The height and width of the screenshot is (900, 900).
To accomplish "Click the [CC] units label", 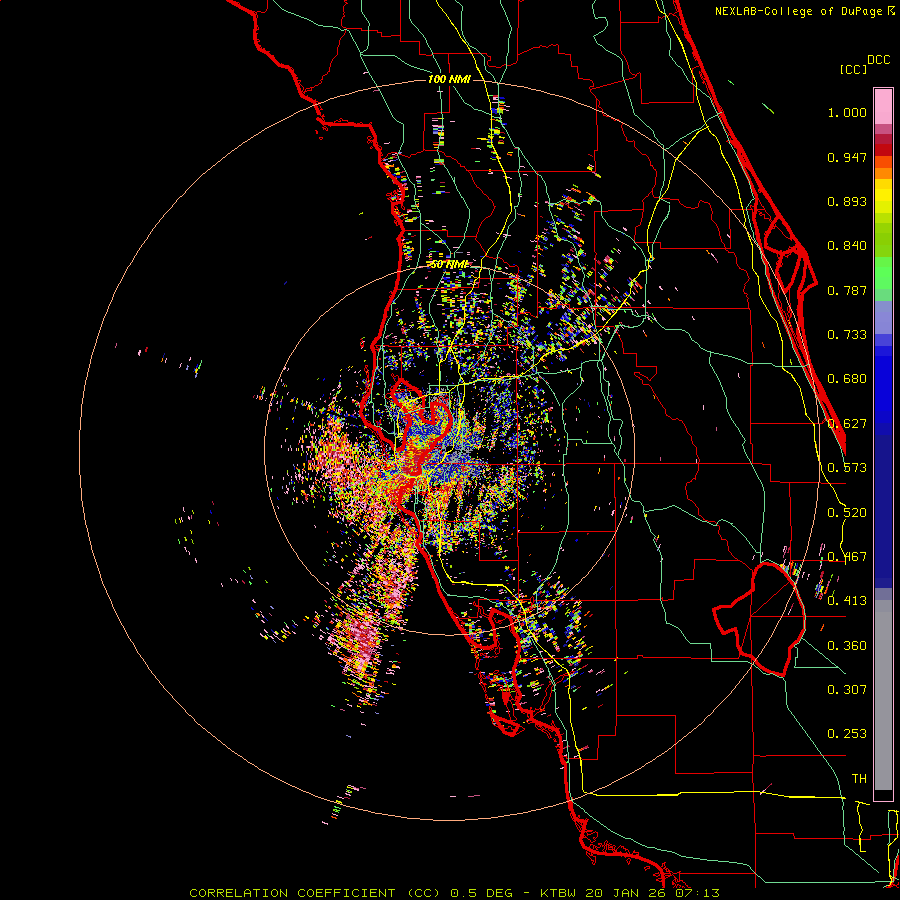I will (x=853, y=69).
